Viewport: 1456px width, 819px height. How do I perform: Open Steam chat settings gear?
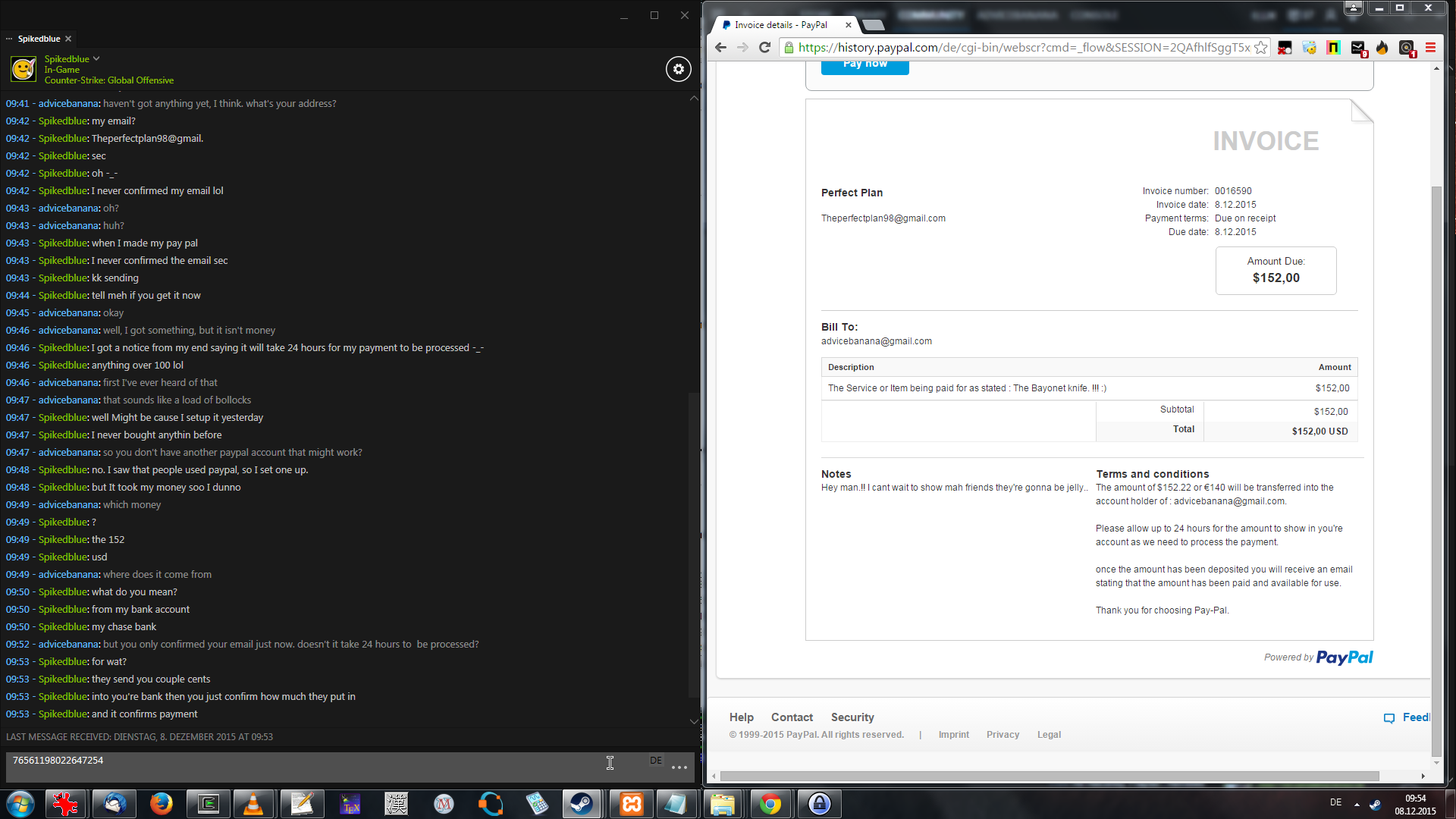(x=679, y=69)
